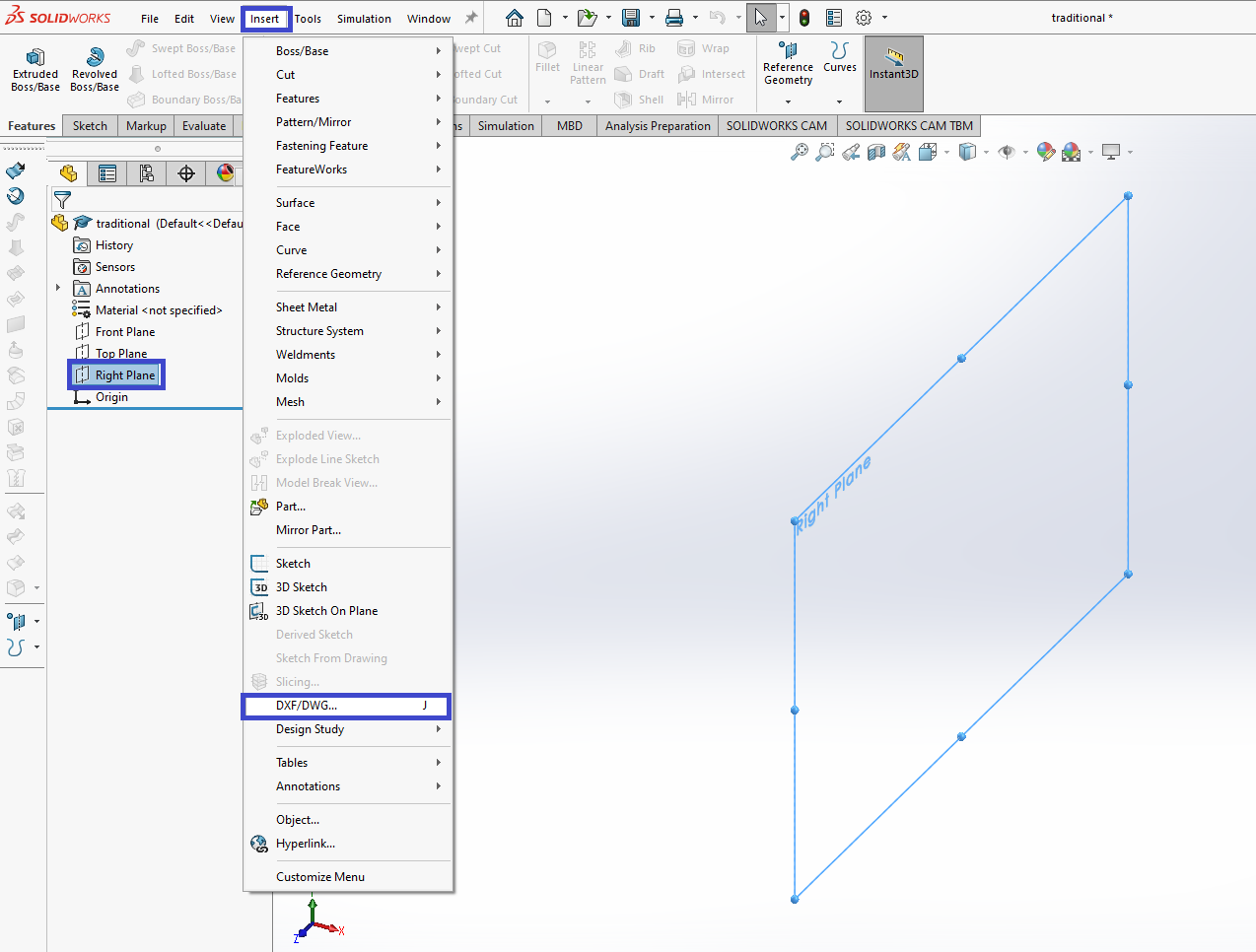Switch to the MBD tab
The width and height of the screenshot is (1256, 952).
[570, 125]
